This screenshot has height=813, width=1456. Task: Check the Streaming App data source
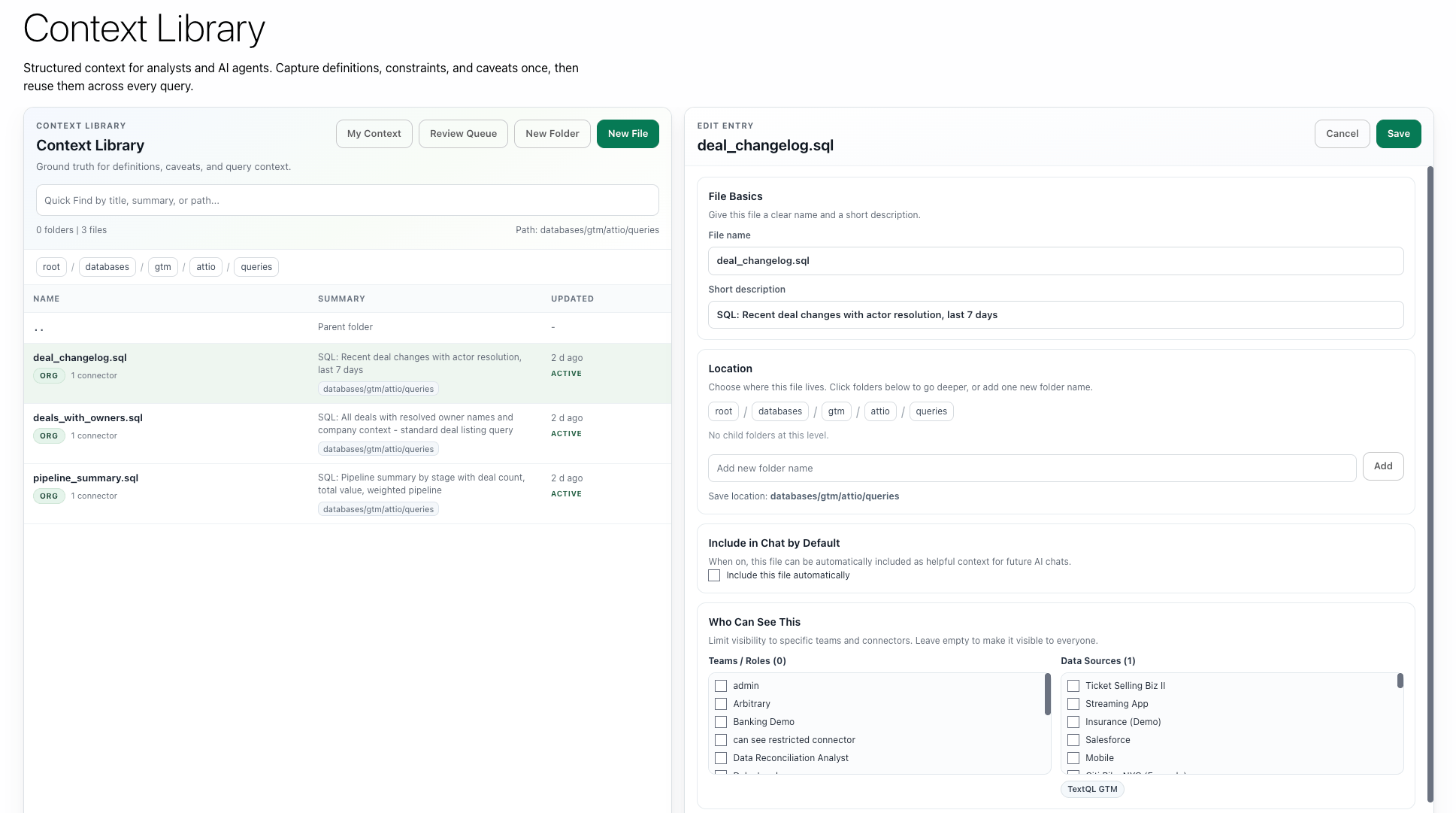(x=1073, y=704)
